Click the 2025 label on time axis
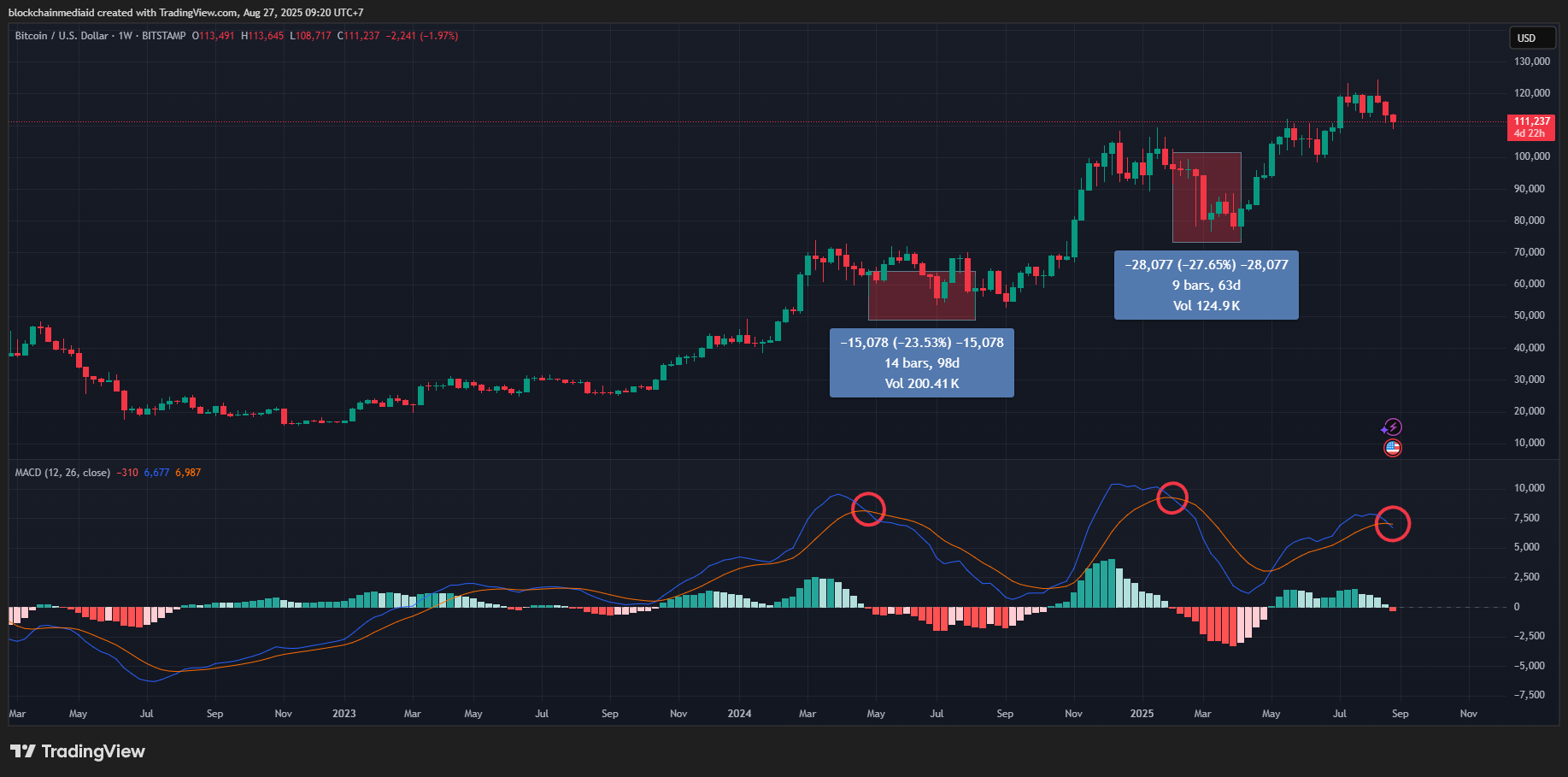Viewport: 1568px width, 777px height. pos(1142,714)
